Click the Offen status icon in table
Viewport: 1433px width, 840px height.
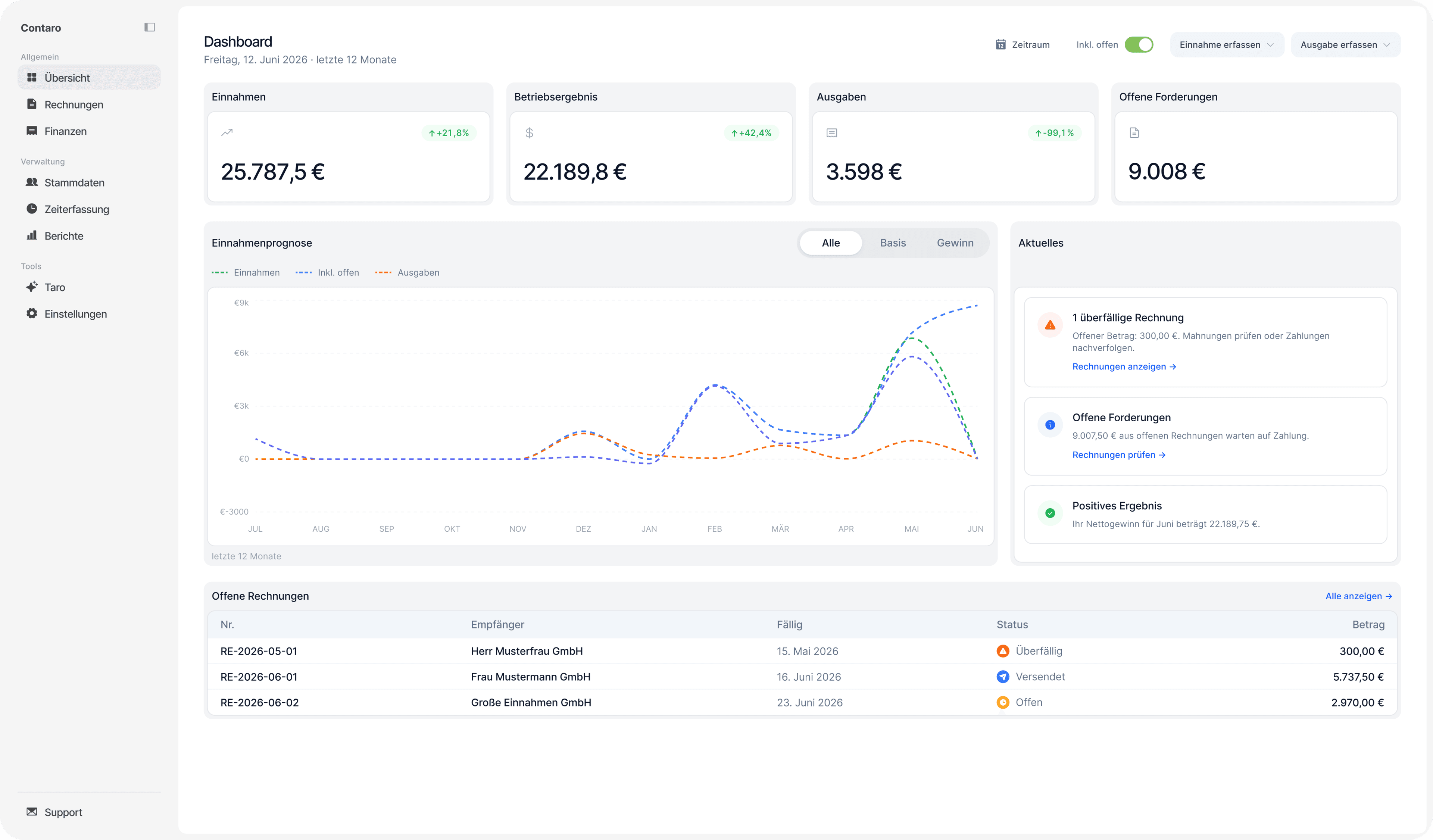tap(1003, 702)
